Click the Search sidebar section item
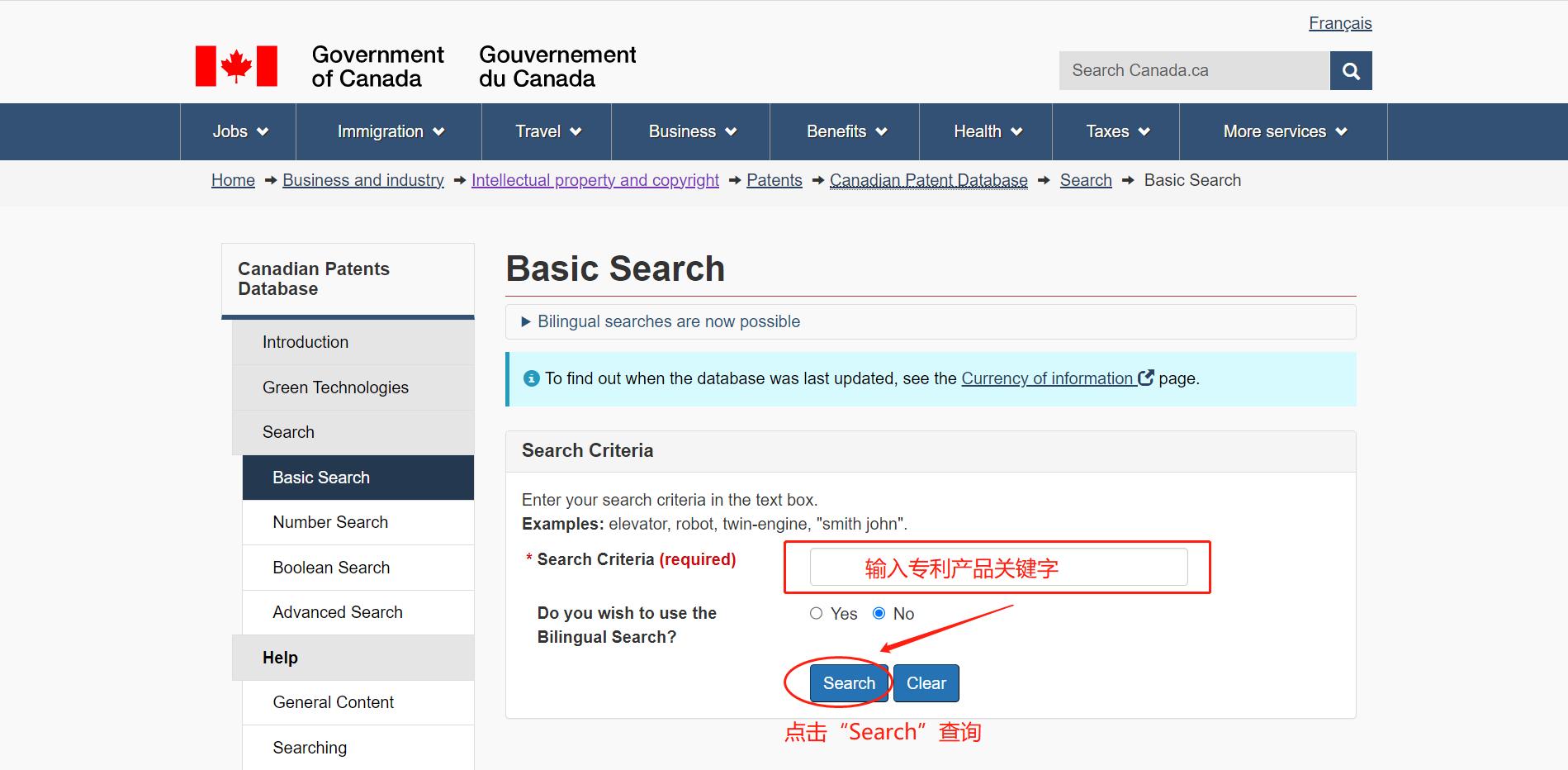The height and width of the screenshot is (770, 1568). coord(353,432)
